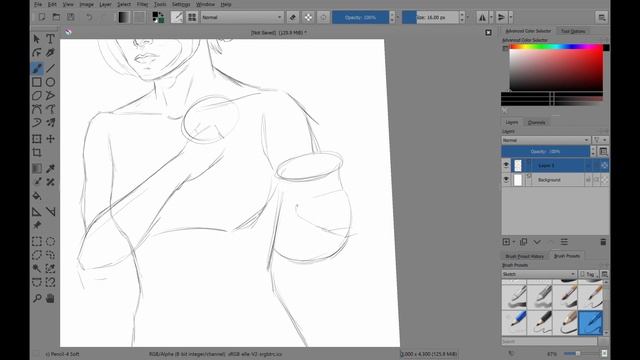Open the Settings menu
640x360 pixels.
tap(181, 4)
